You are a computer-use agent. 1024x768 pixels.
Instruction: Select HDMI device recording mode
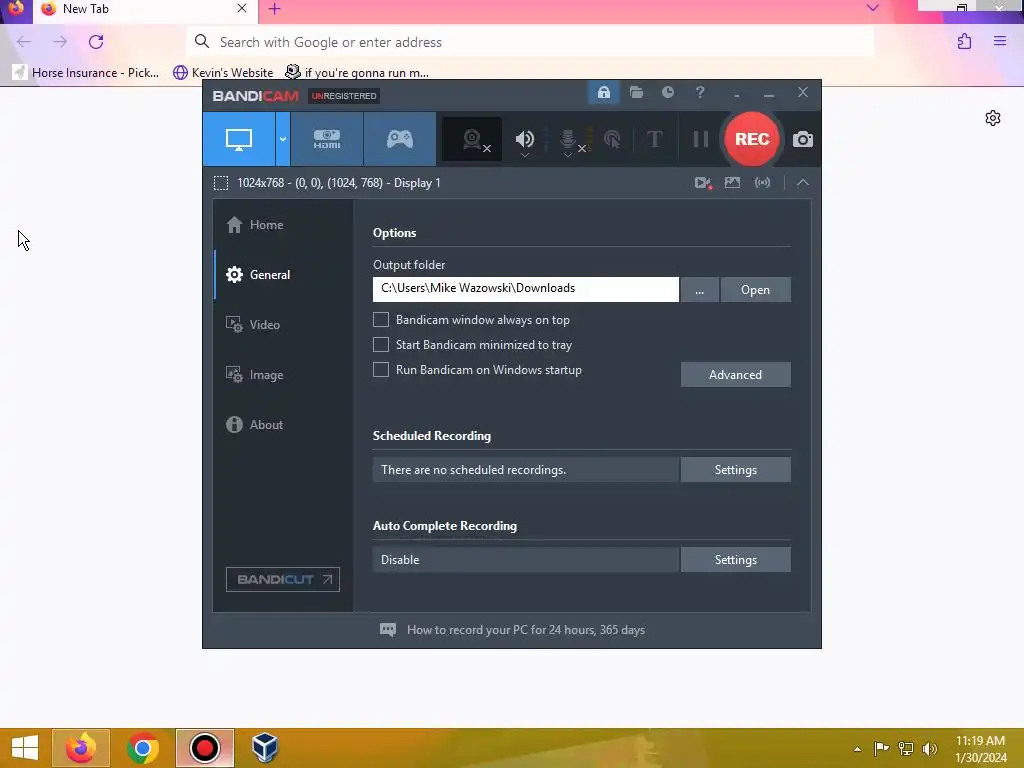click(x=327, y=139)
